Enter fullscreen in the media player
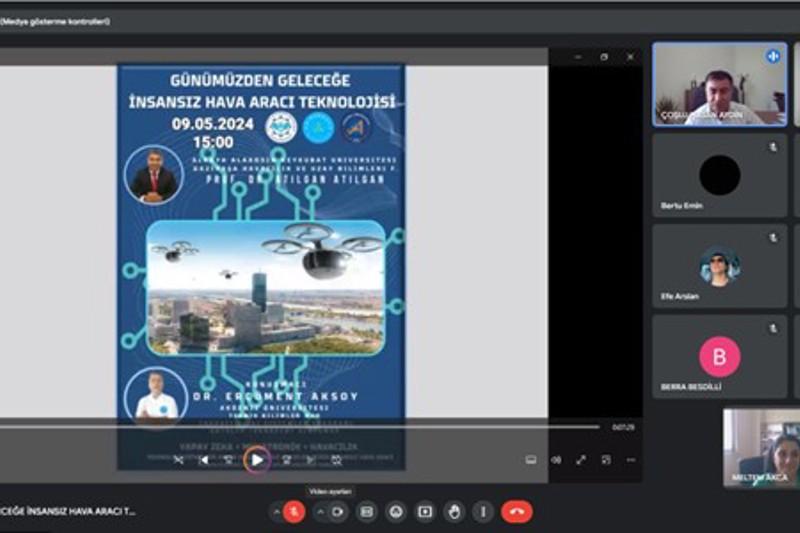This screenshot has height=533, width=800. click(x=581, y=460)
